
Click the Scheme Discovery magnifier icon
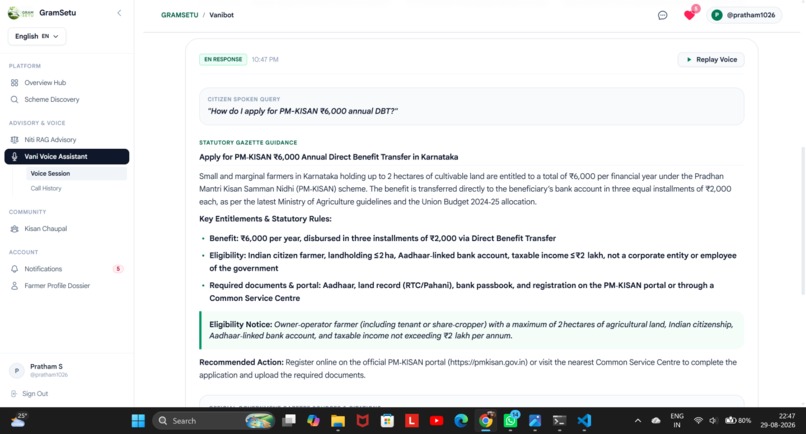(14, 99)
